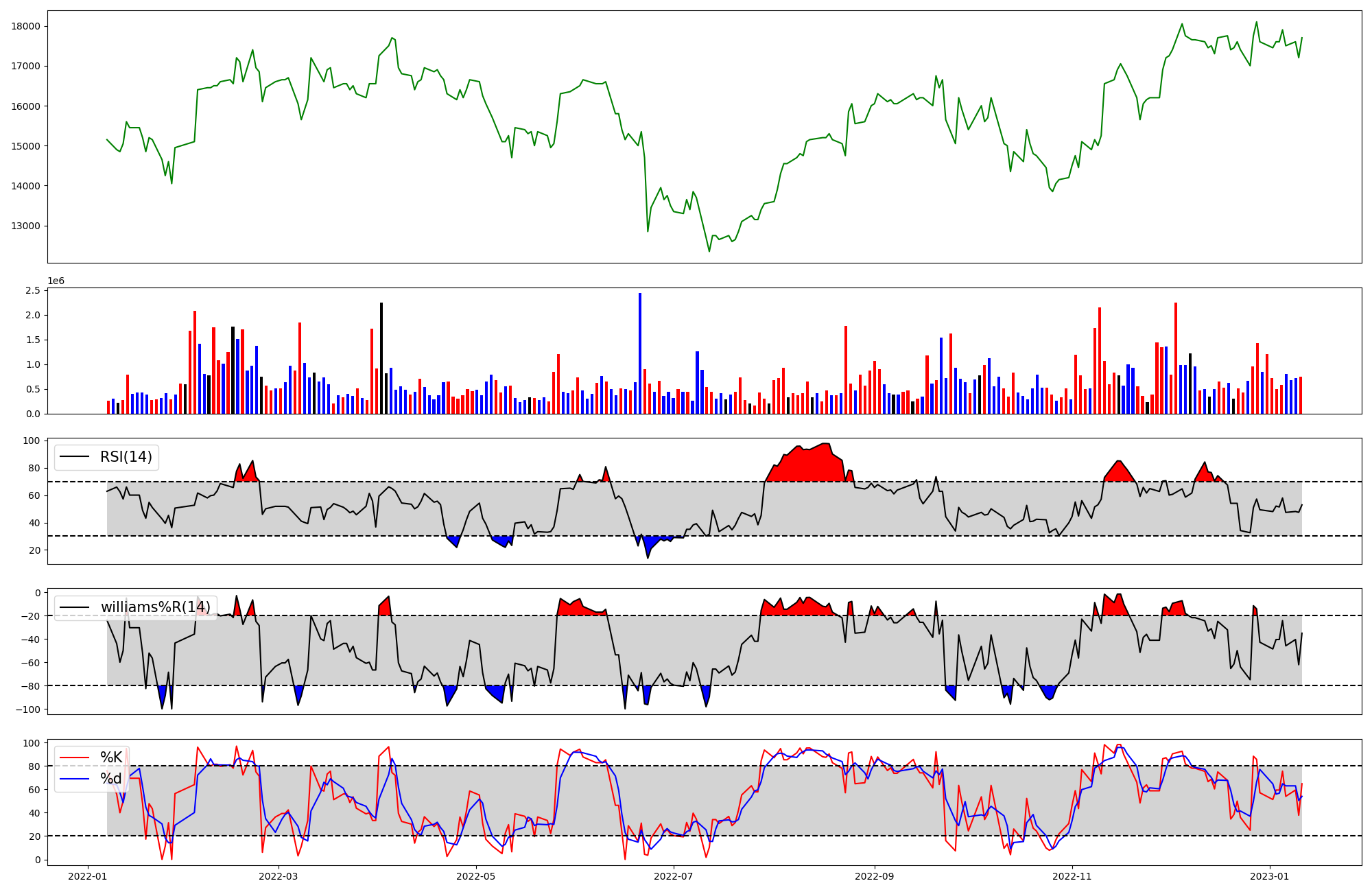Click the 18000 price axis label
The height and width of the screenshot is (892, 1372).
click(25, 26)
